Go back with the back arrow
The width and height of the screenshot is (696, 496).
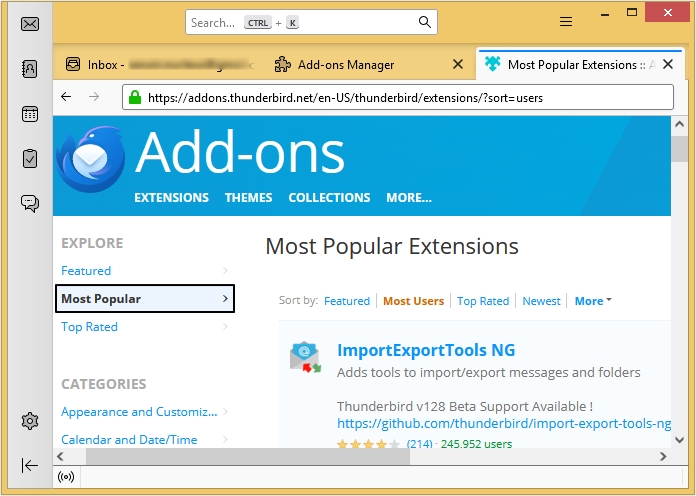point(66,96)
